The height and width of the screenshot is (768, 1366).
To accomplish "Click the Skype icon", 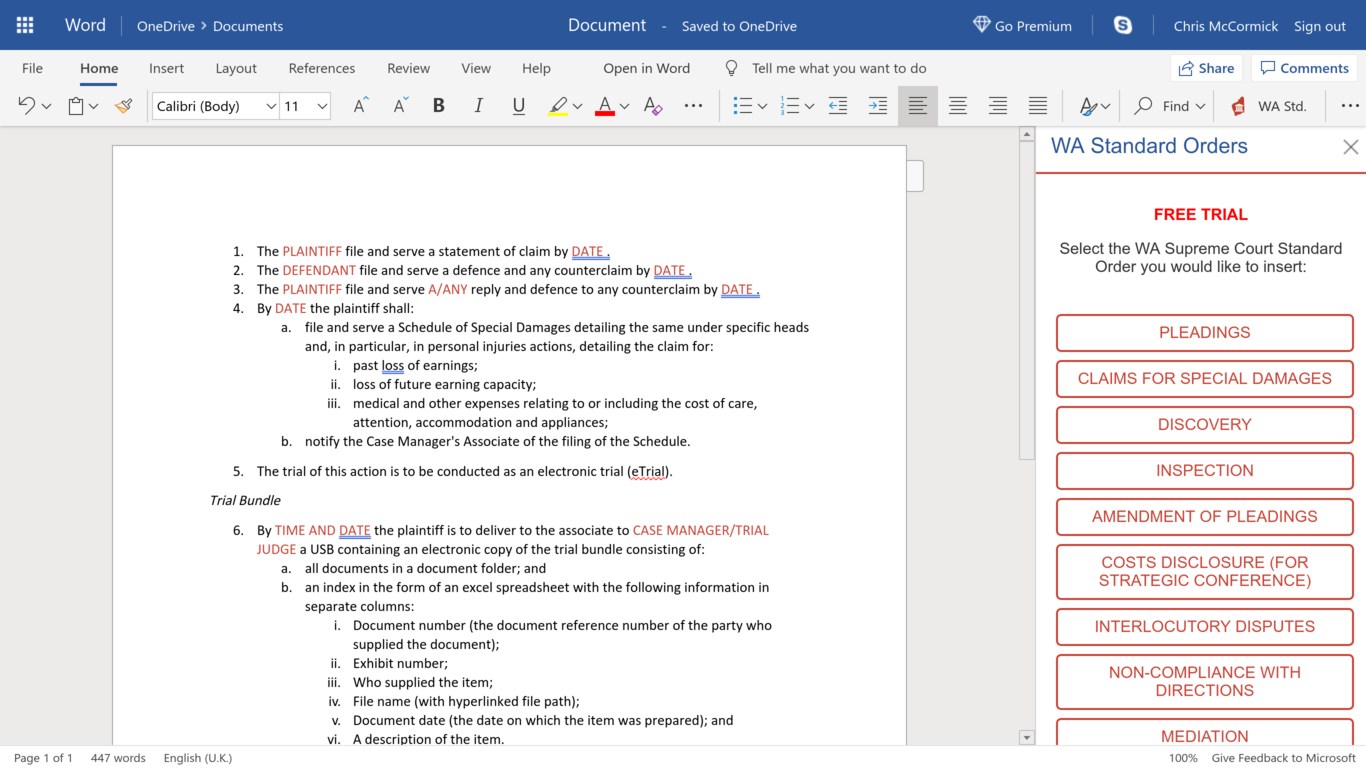I will tap(1123, 25).
